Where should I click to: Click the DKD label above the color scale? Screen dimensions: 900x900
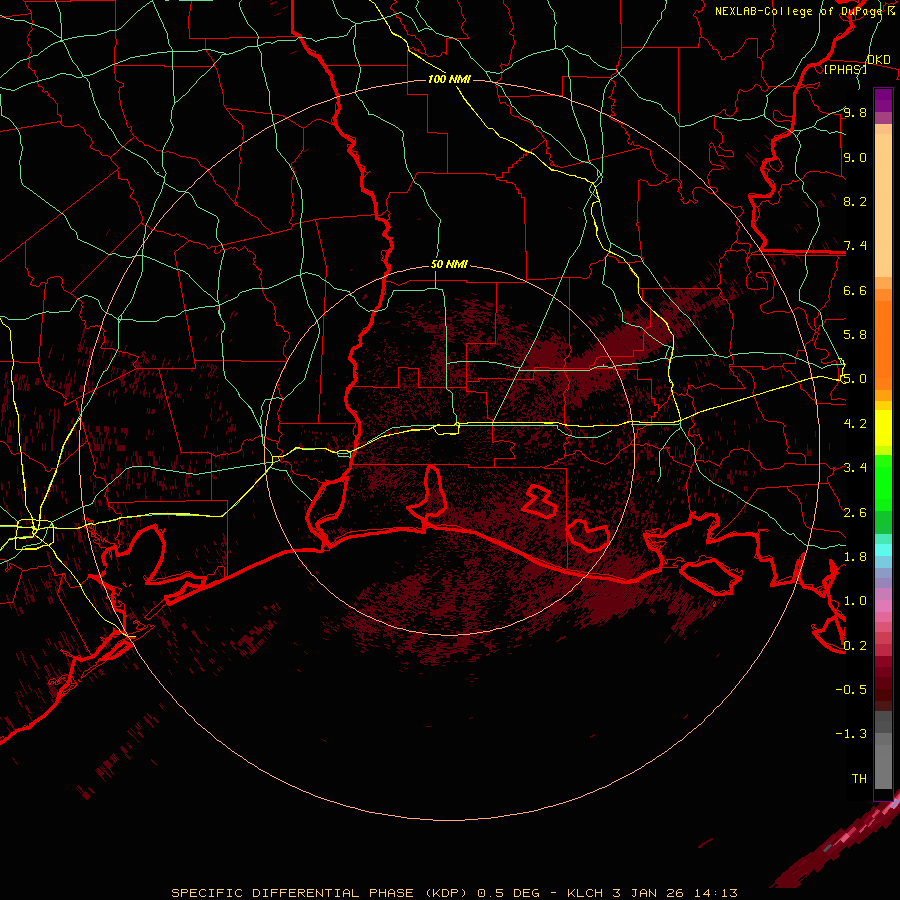pyautogui.click(x=878, y=60)
